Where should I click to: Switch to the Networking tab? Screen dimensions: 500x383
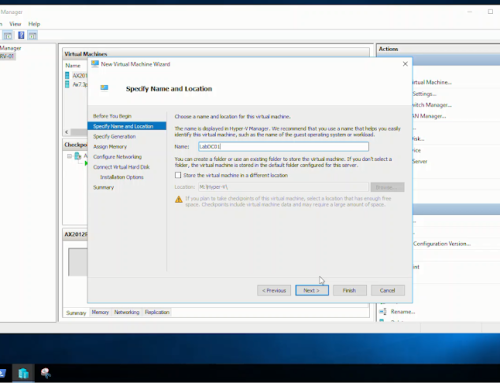point(127,312)
